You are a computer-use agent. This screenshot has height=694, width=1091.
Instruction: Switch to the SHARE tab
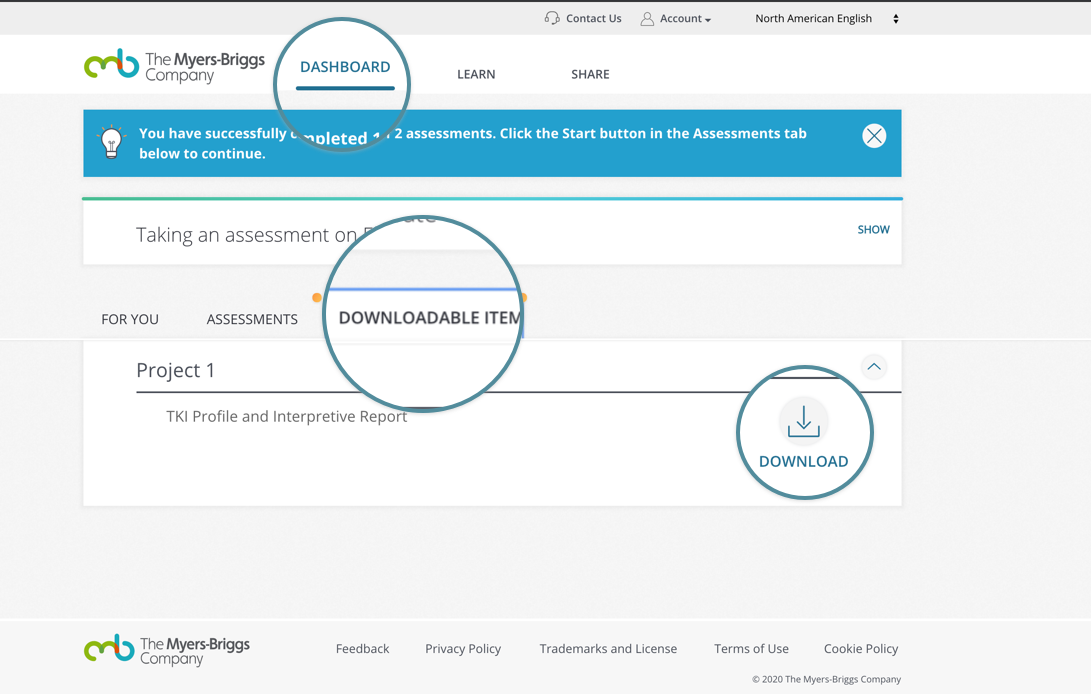590,73
